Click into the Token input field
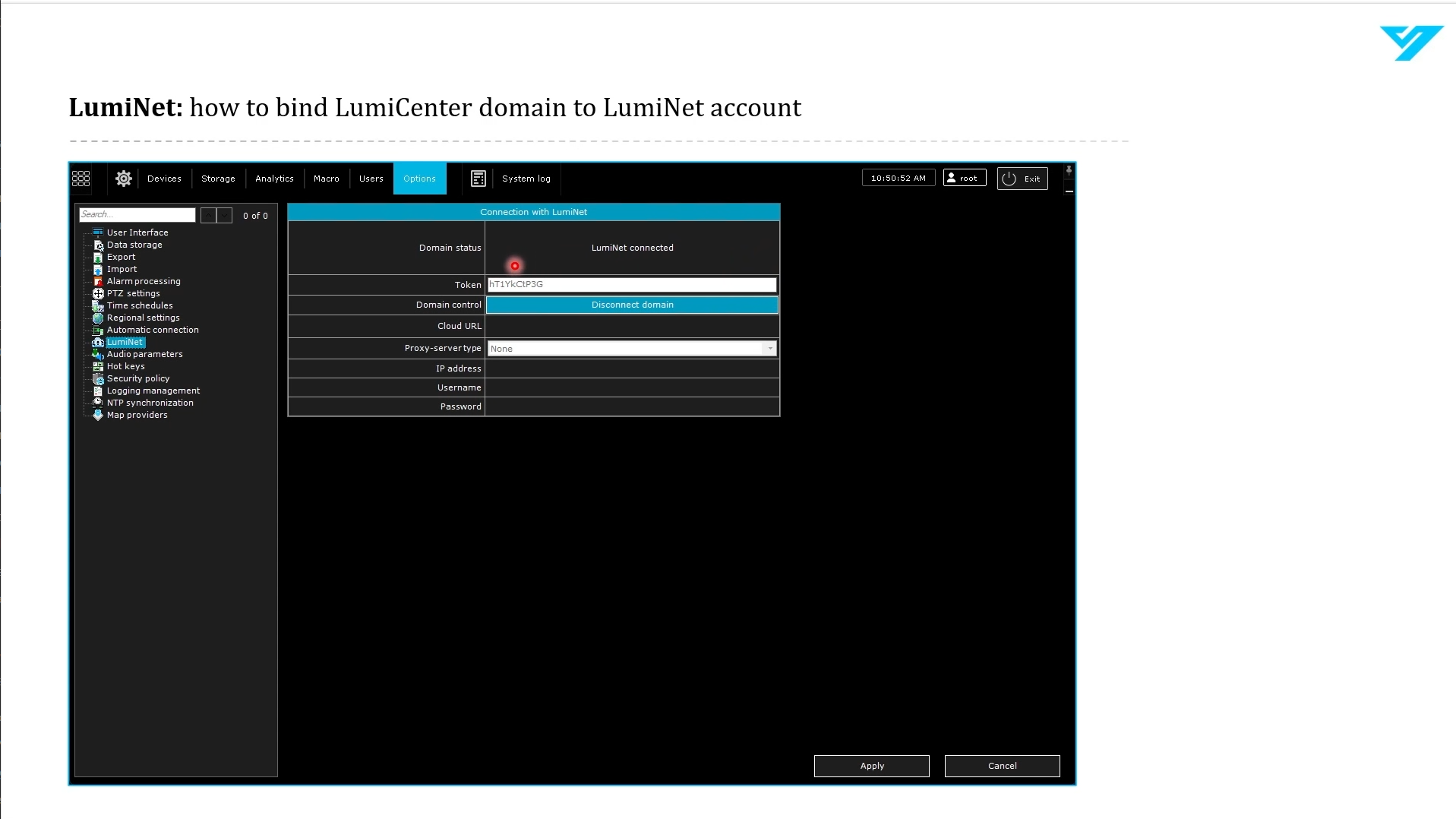The height and width of the screenshot is (819, 1456). pos(632,285)
